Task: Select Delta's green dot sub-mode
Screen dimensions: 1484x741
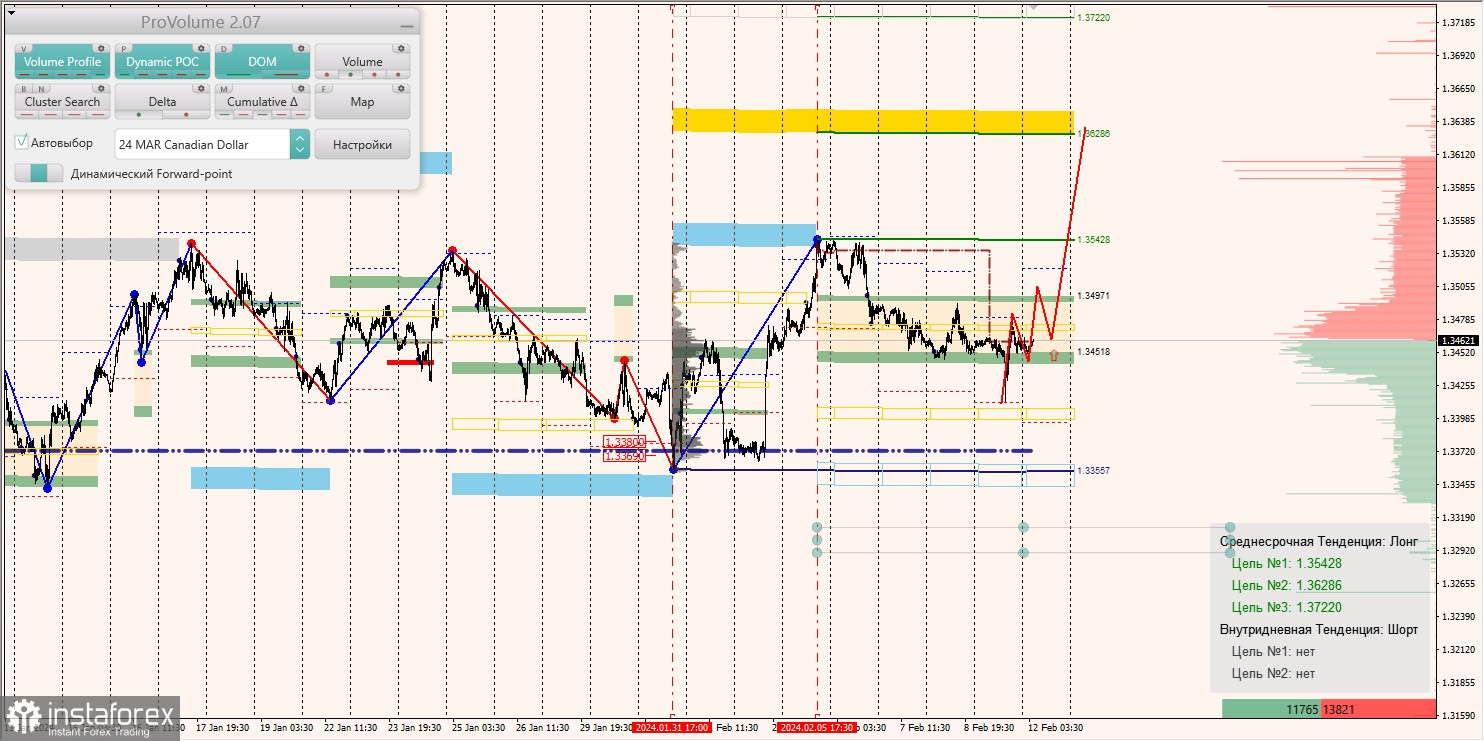Action: tap(139, 114)
